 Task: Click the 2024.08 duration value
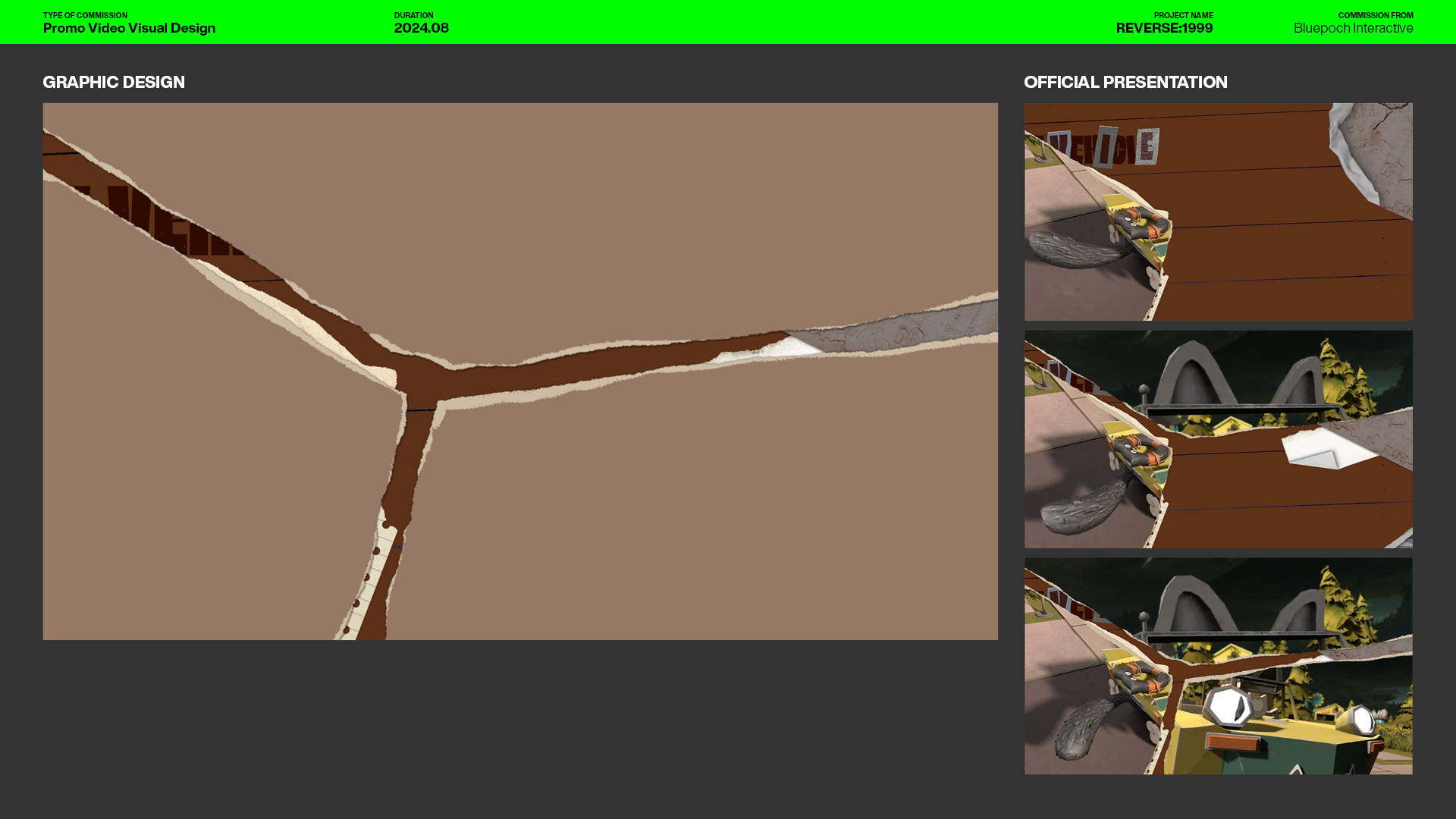tap(422, 28)
